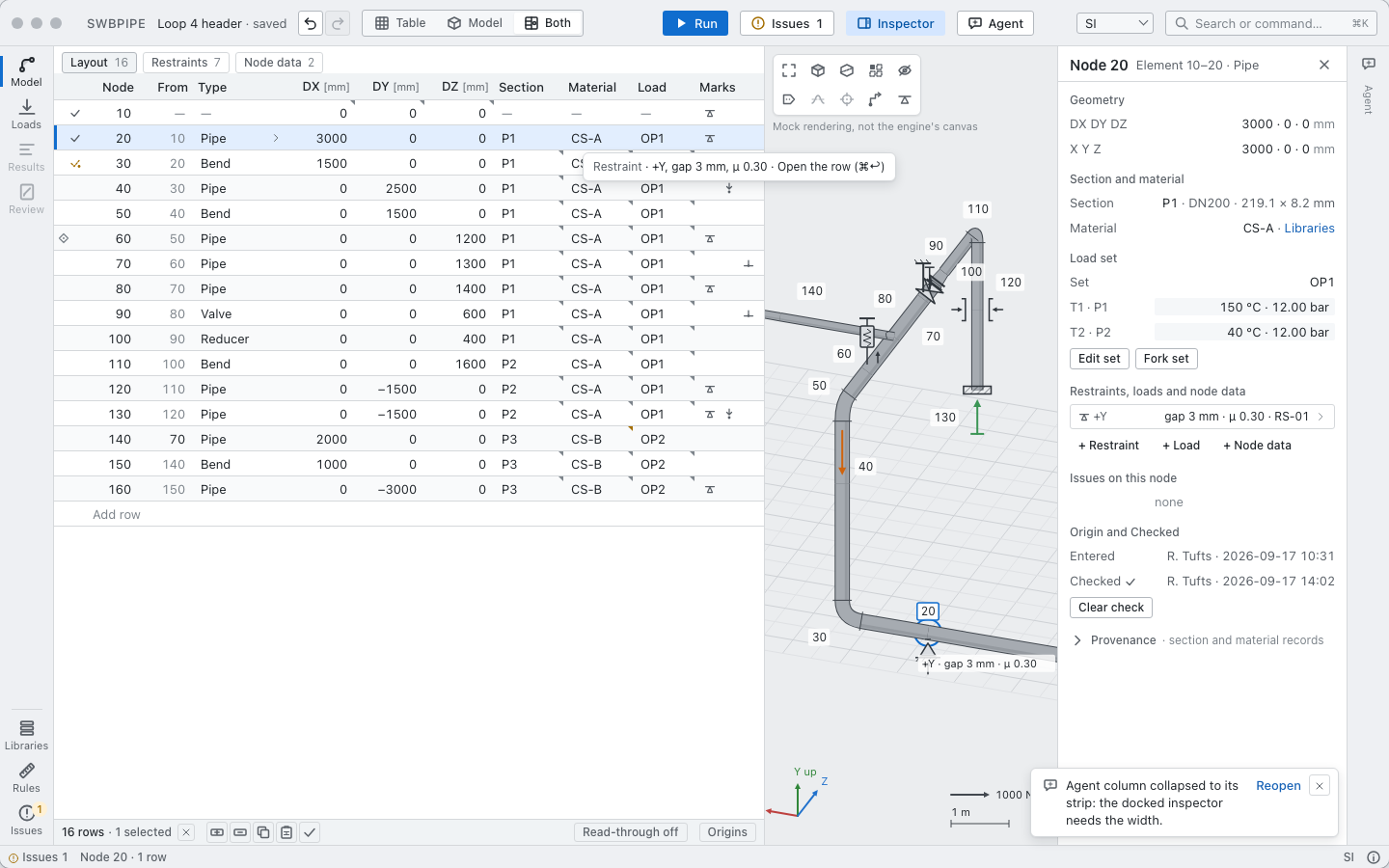1389x868 pixels.
Task: Undo the last edit
Action: point(311,23)
